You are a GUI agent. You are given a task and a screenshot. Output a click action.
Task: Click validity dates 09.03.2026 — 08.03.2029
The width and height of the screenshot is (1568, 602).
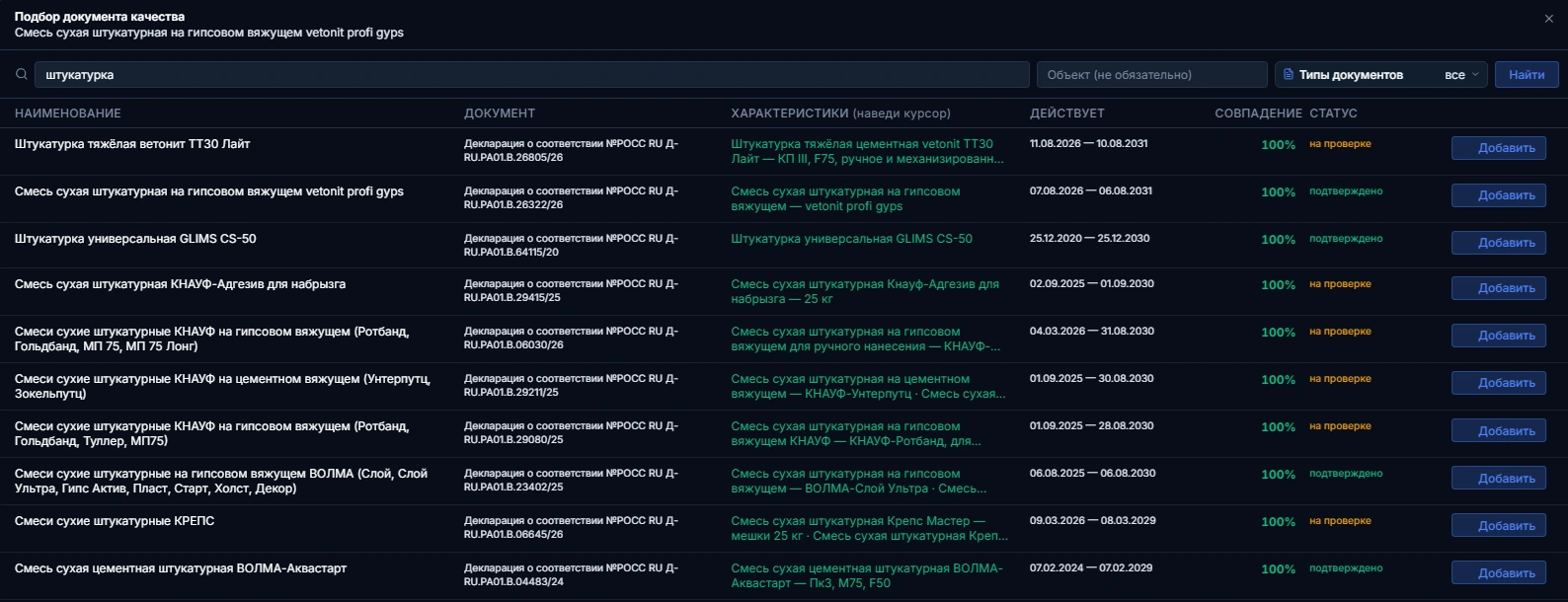[1093, 521]
